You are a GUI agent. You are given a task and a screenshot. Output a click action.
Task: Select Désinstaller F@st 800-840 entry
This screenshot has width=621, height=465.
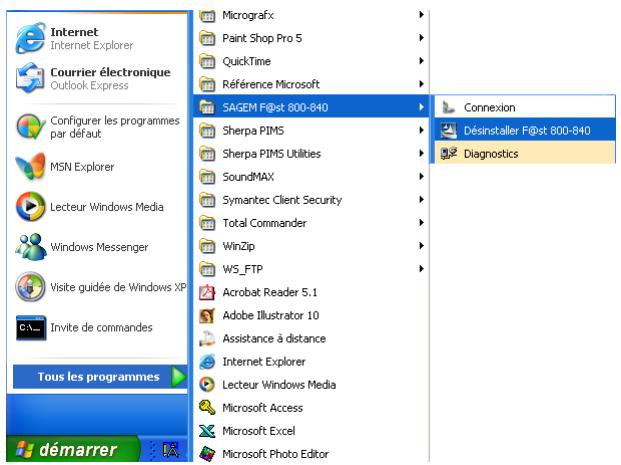click(525, 130)
